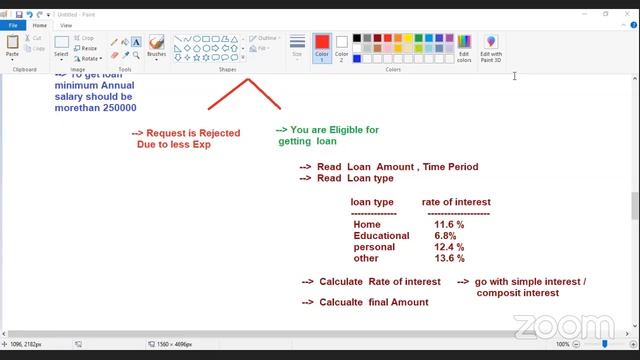640x360 pixels.
Task: Switch to the Home tab
Action: (x=40, y=25)
